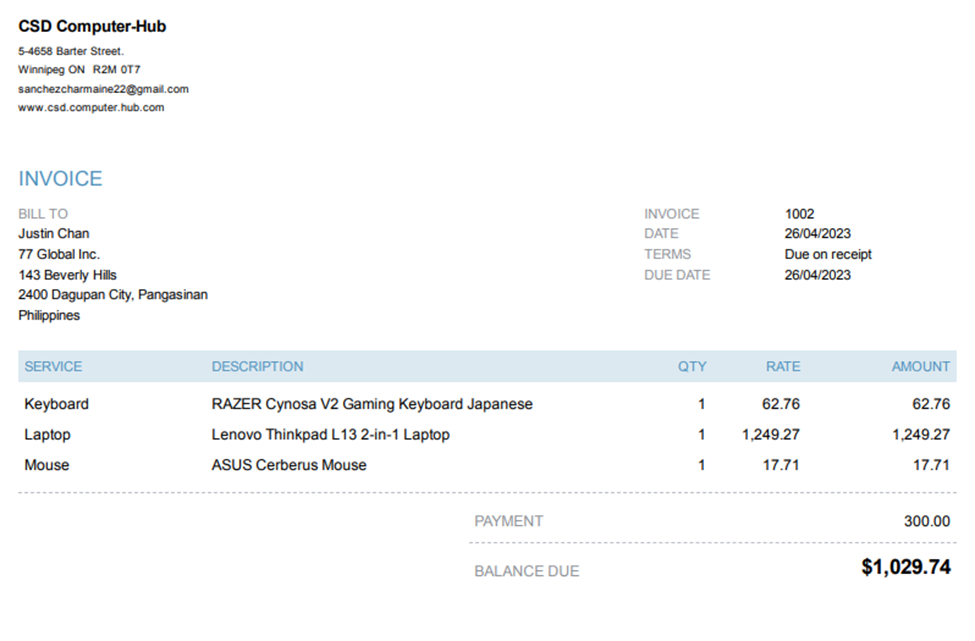Image resolution: width=975 pixels, height=641 pixels.
Task: Click the Due on receipt terms value
Action: [828, 254]
